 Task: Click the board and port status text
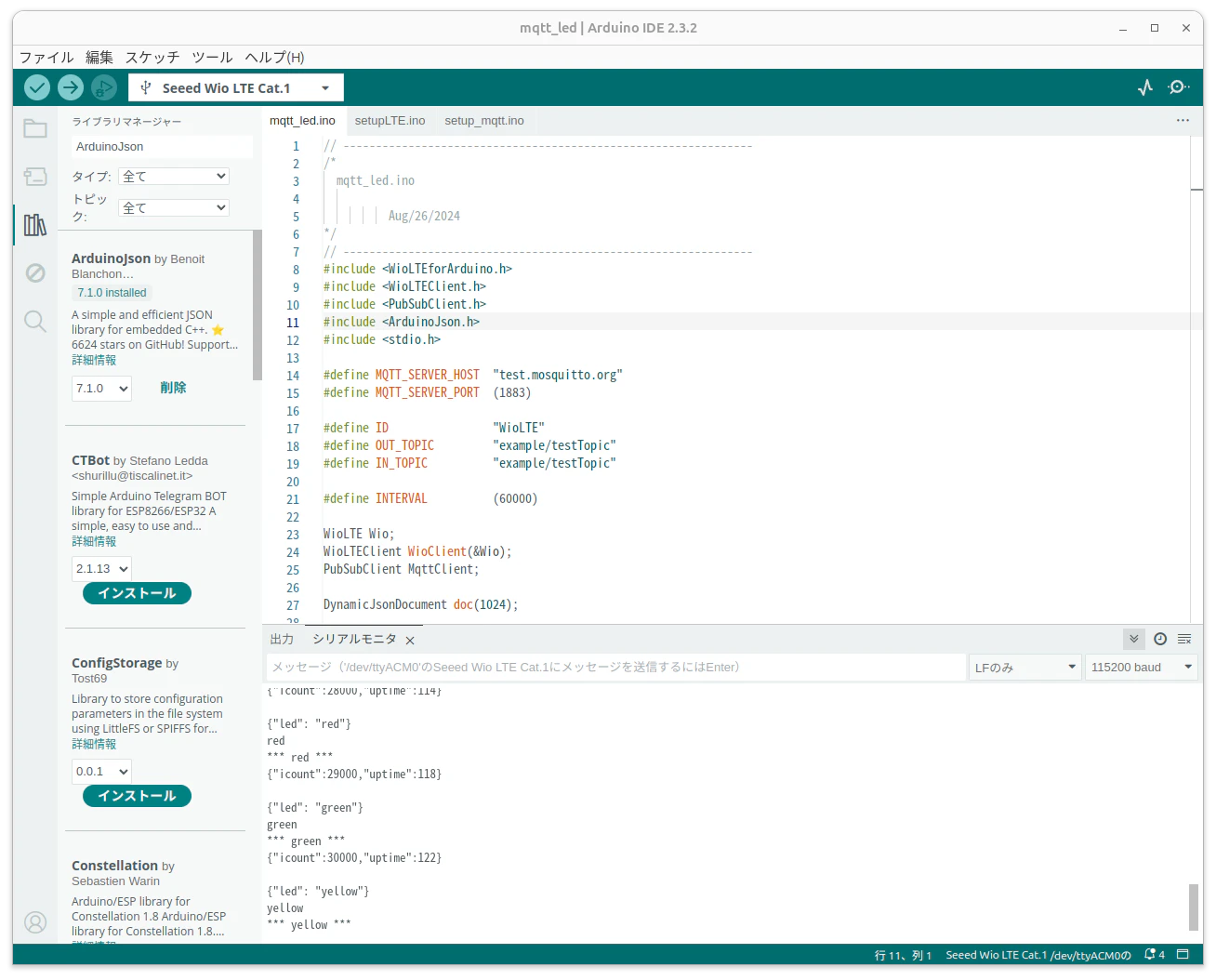click(1038, 955)
